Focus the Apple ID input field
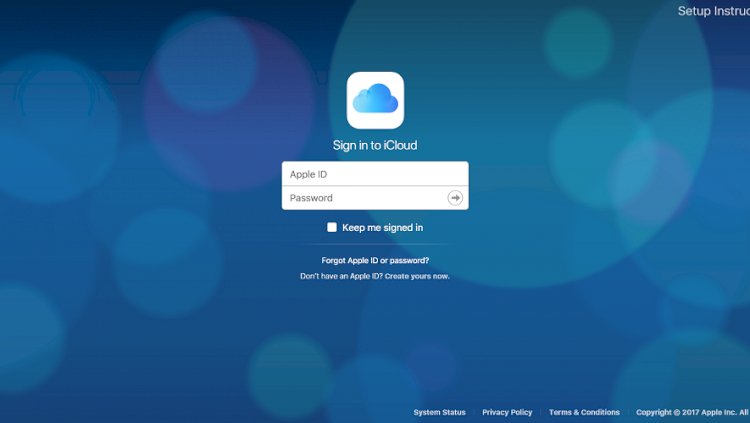750x423 pixels. coord(375,174)
